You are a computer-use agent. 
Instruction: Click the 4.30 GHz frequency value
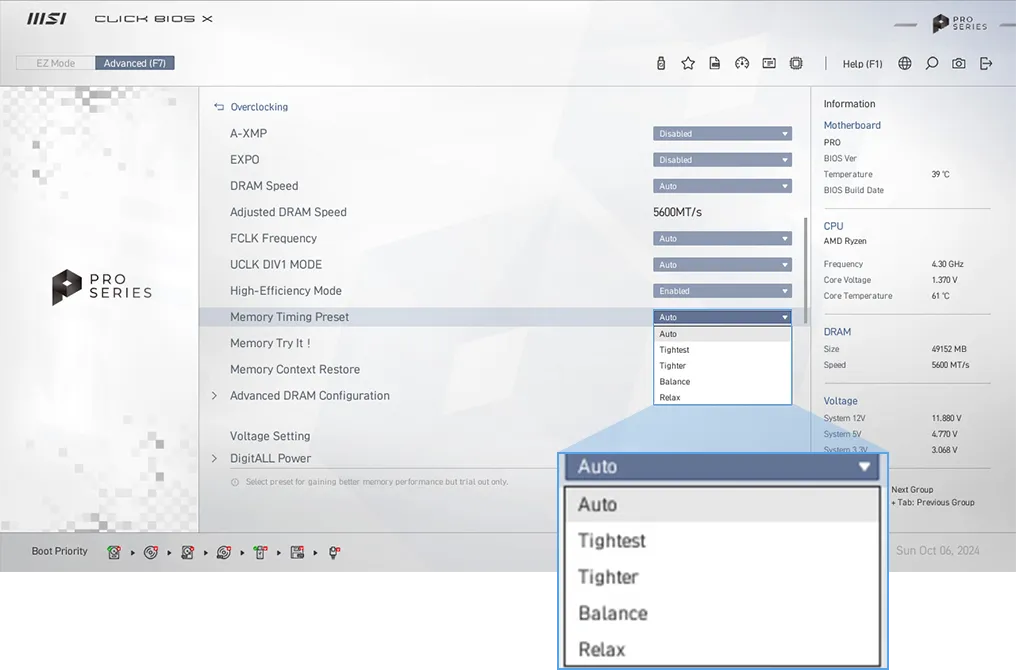pos(947,264)
